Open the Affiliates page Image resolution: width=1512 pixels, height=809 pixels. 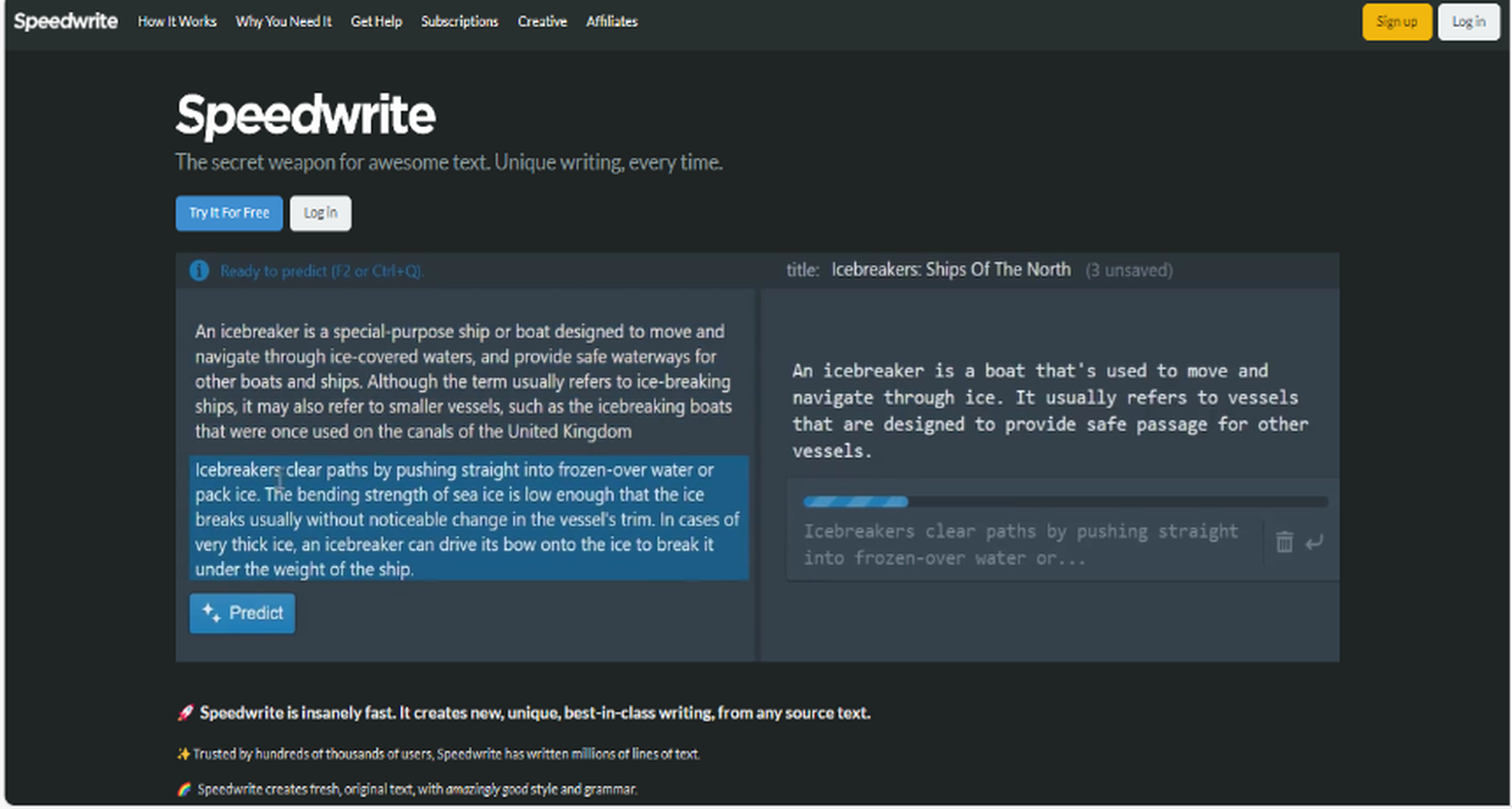(612, 22)
